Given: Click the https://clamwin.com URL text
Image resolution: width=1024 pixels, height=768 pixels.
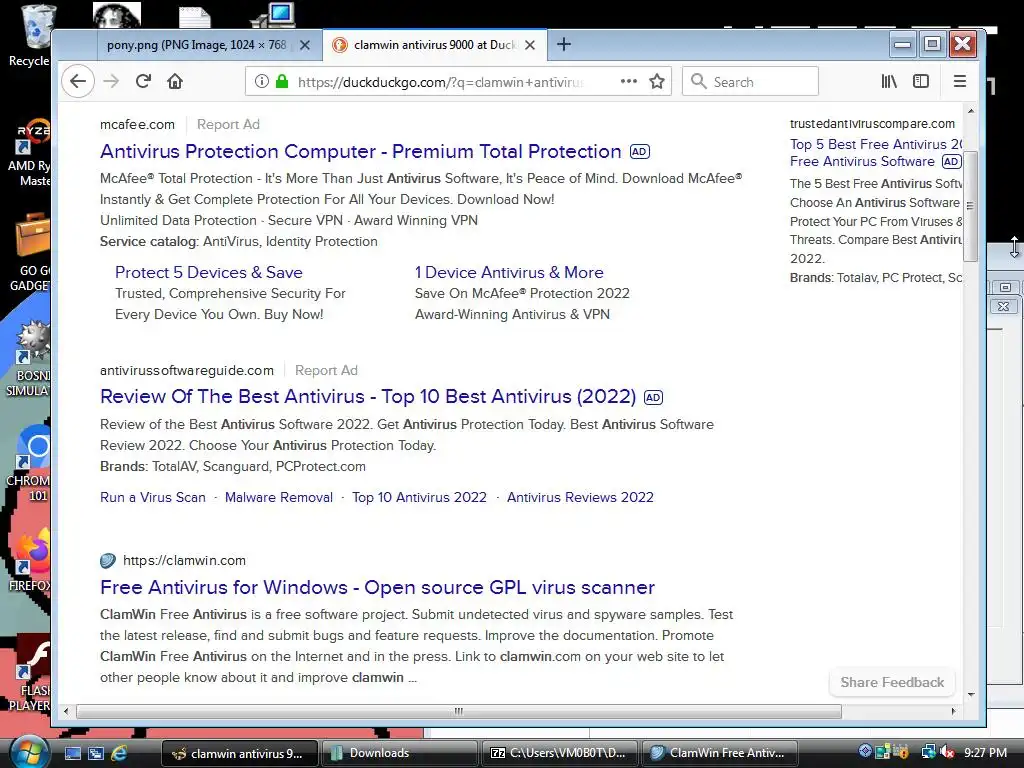Looking at the screenshot, I should click(x=184, y=560).
